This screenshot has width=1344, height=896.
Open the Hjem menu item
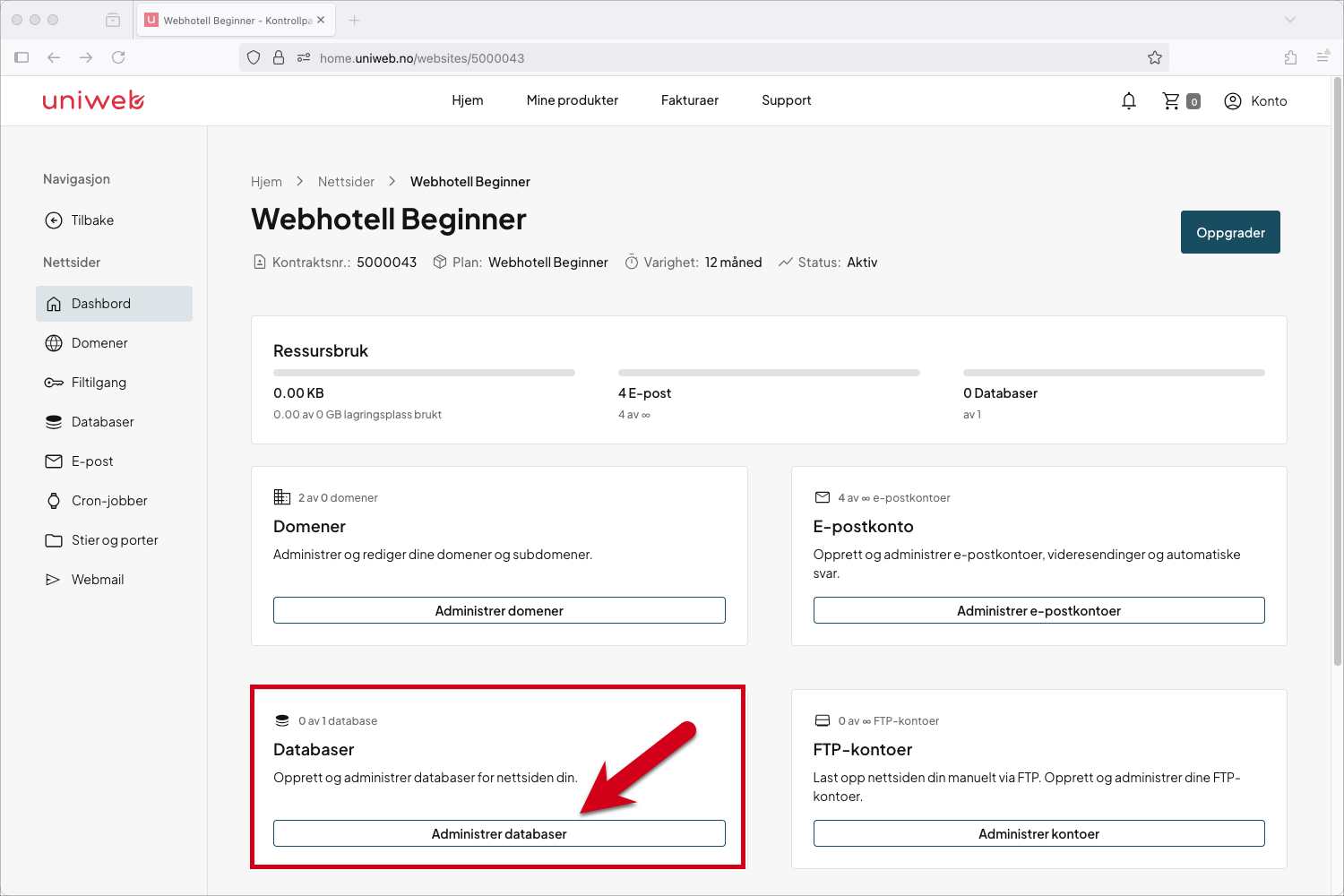468,100
